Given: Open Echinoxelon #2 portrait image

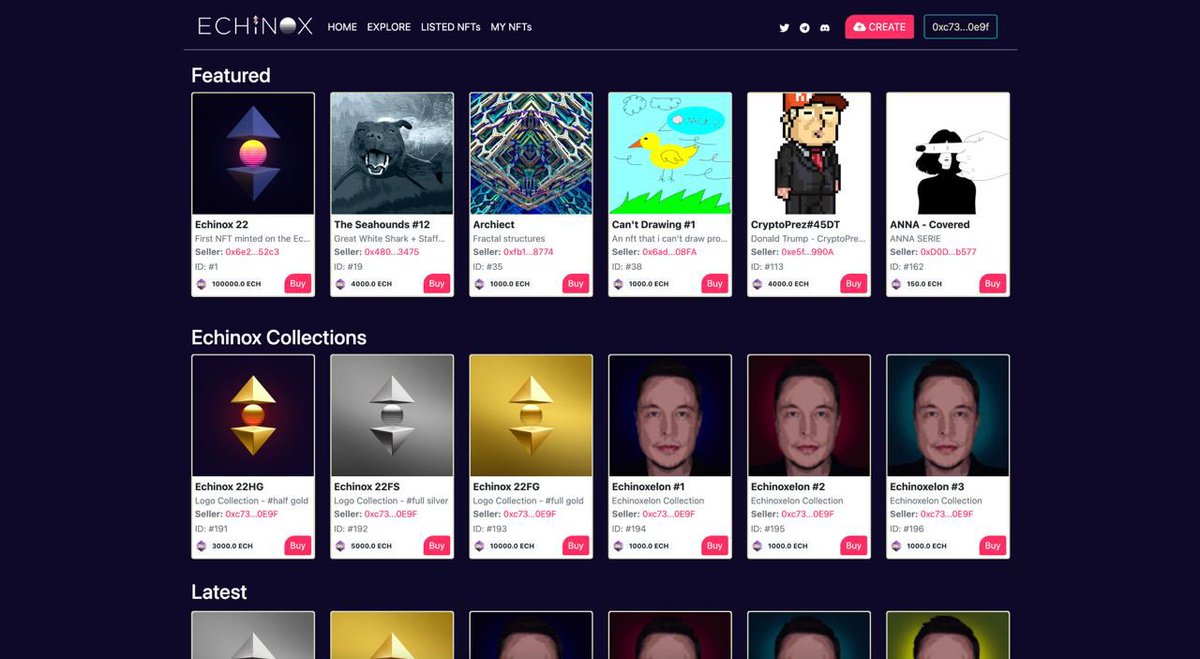Looking at the screenshot, I should coord(809,416).
